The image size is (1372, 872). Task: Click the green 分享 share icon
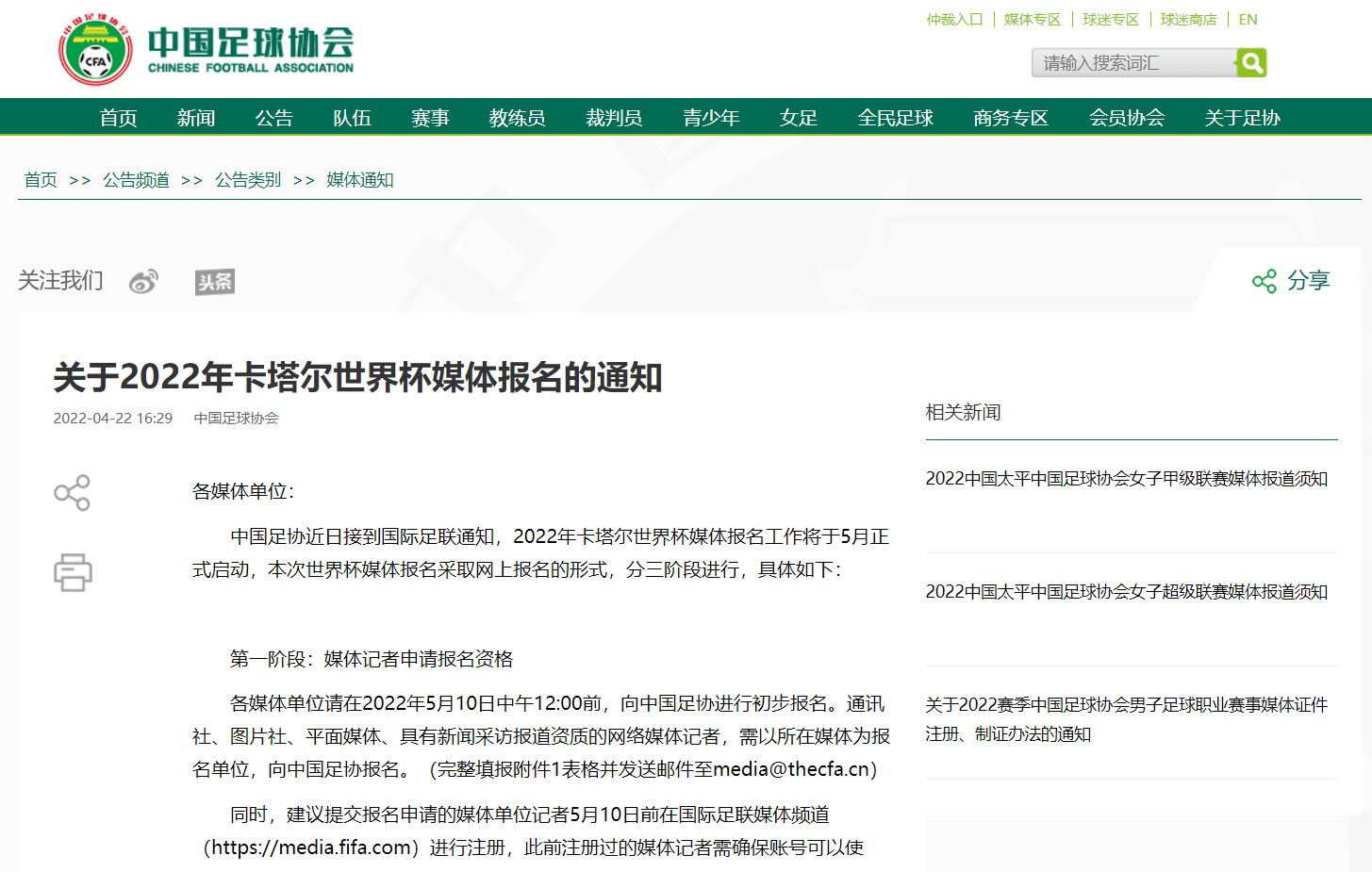(1265, 281)
